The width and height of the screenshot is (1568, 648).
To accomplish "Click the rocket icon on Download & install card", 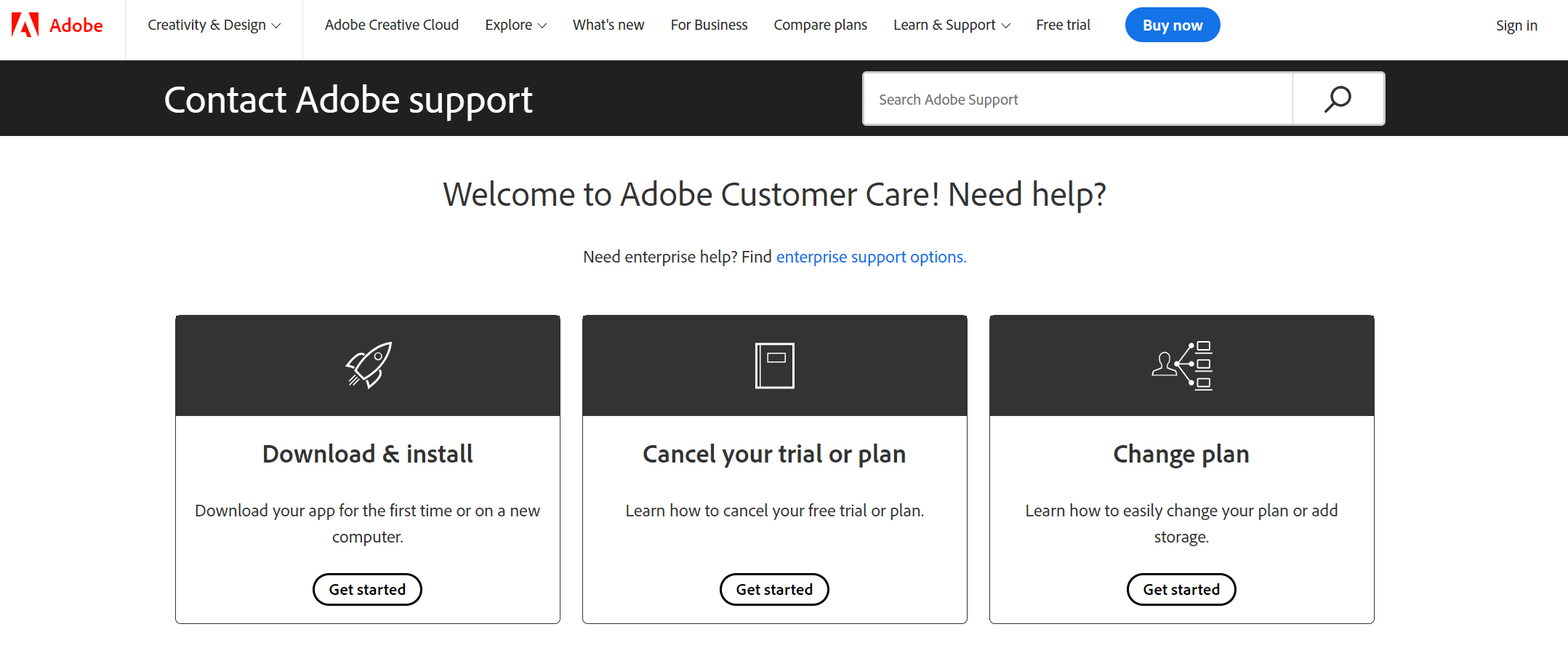I will tap(367, 365).
